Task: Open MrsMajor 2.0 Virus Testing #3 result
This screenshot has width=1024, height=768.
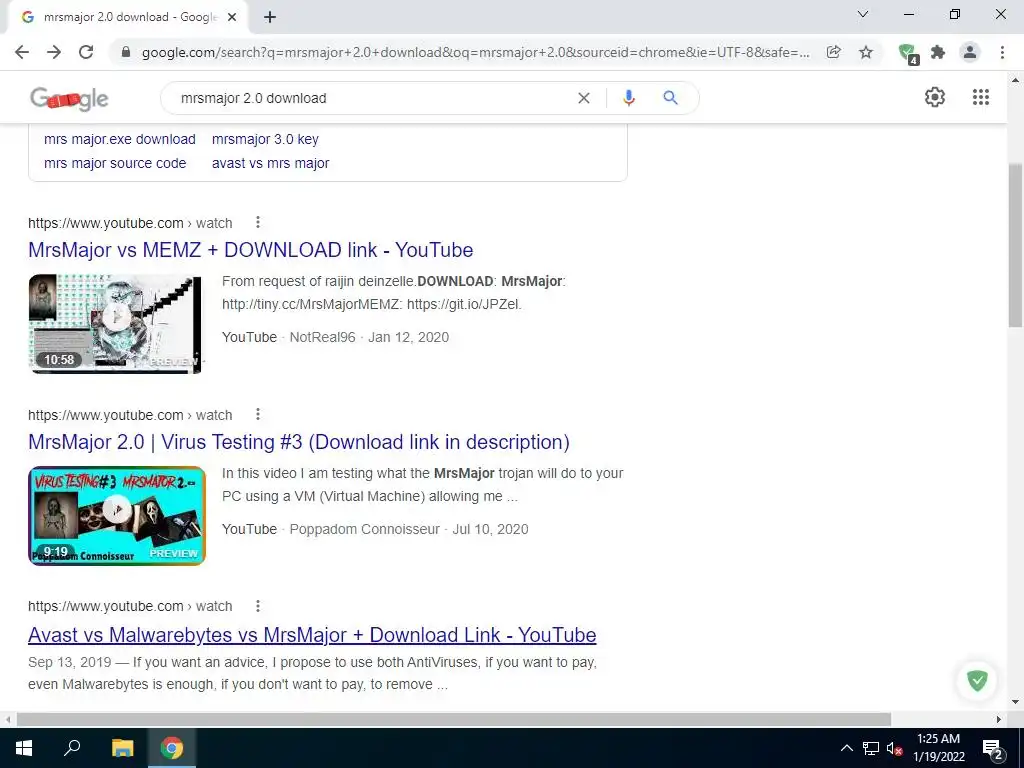Action: tap(298, 442)
